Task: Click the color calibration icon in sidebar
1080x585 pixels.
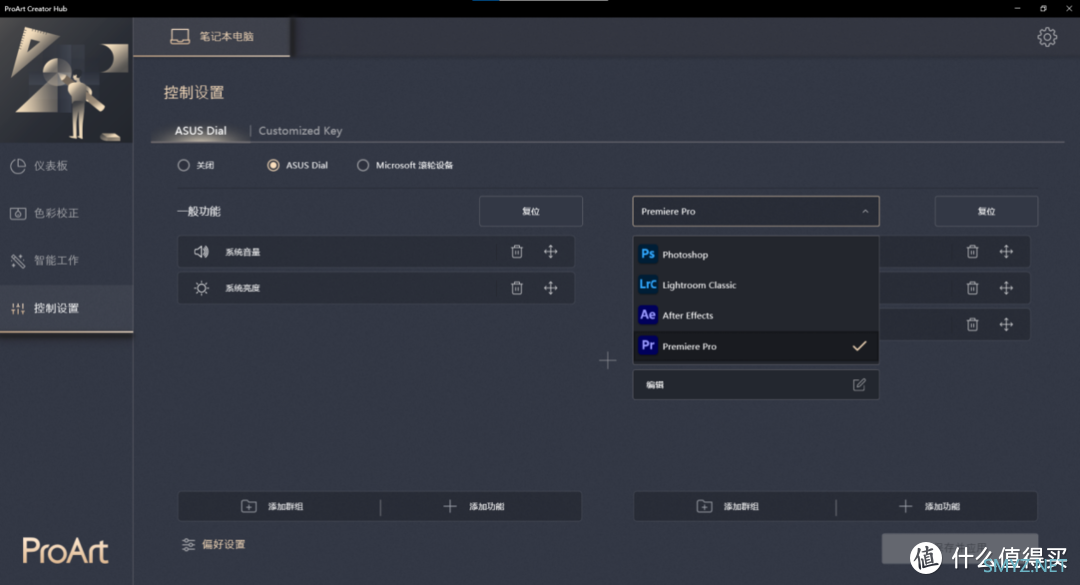Action: click(x=18, y=213)
